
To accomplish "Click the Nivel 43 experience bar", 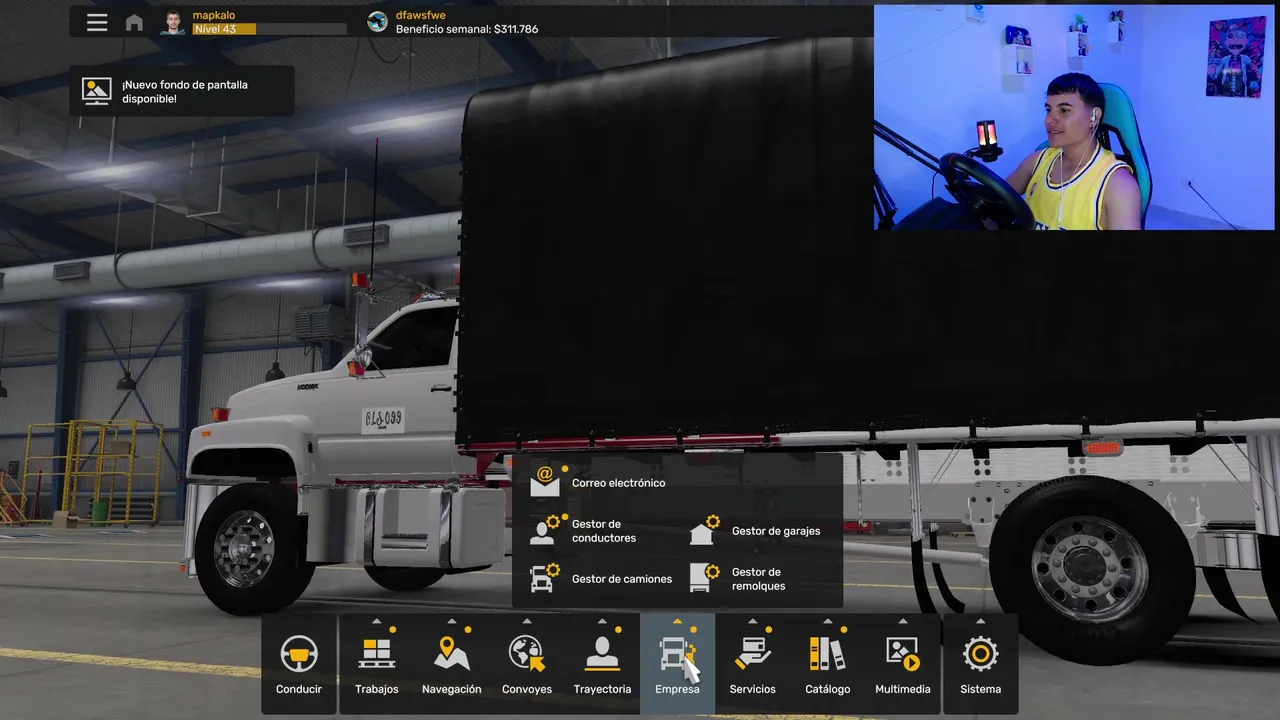I will point(269,29).
